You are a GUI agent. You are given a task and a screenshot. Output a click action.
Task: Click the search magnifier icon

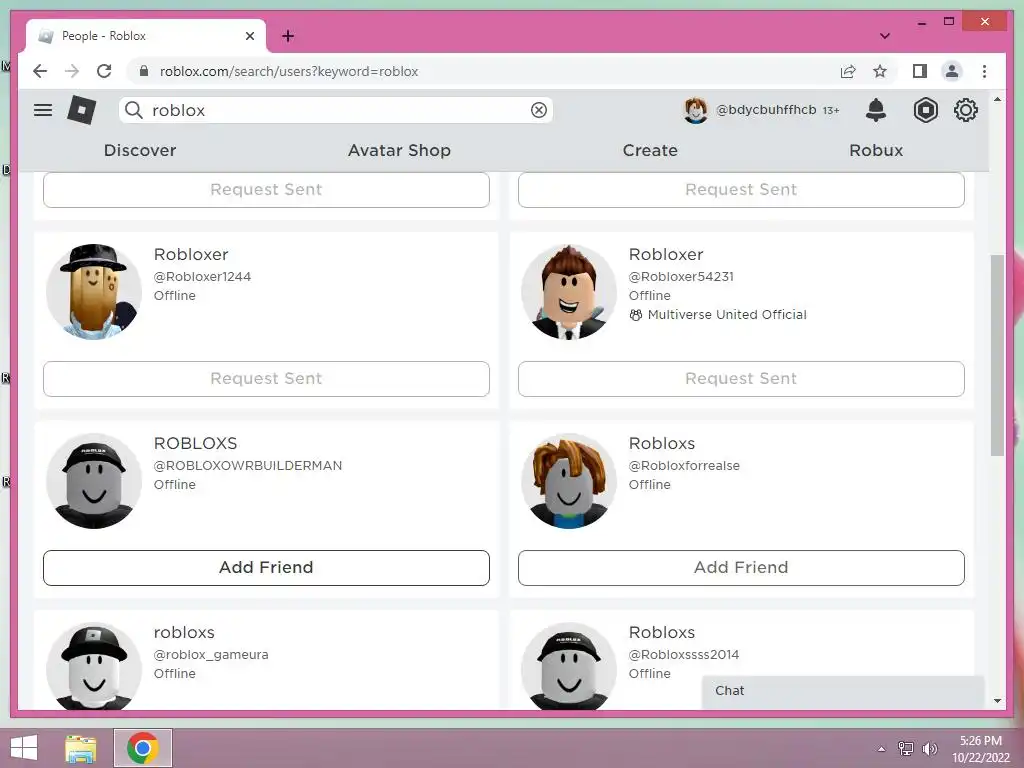coord(134,110)
